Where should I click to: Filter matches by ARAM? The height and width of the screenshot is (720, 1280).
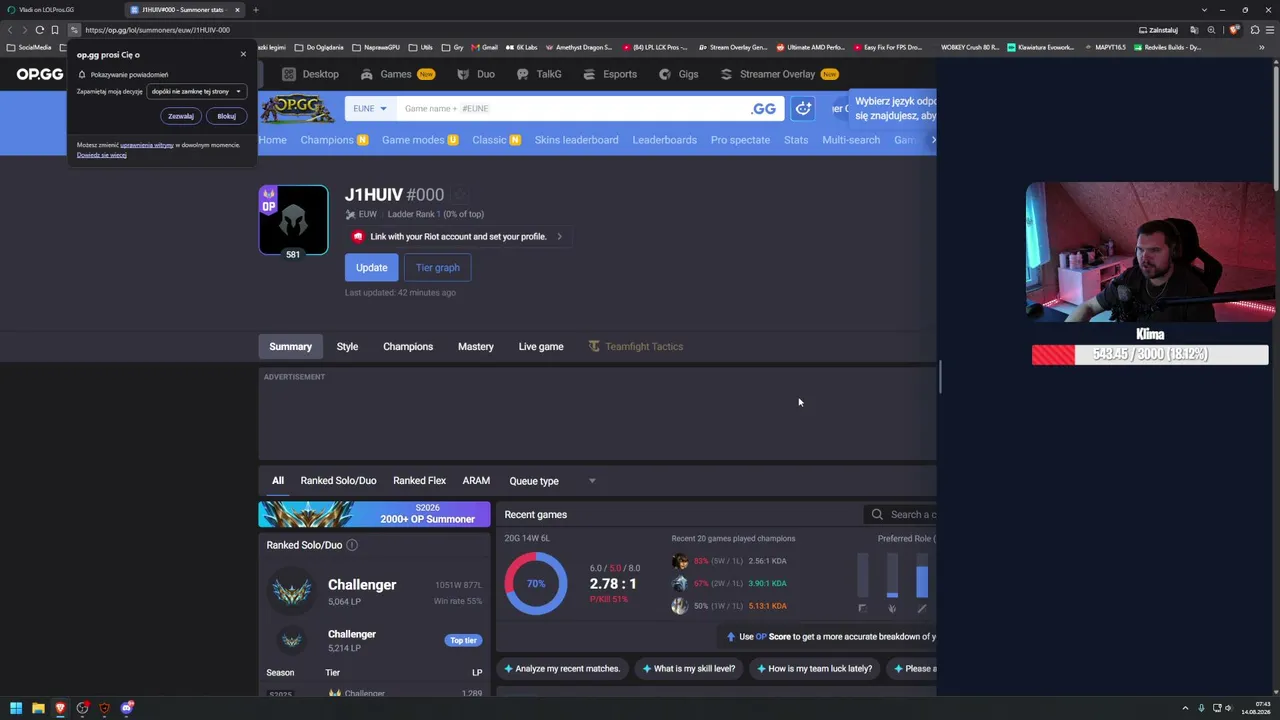(476, 481)
